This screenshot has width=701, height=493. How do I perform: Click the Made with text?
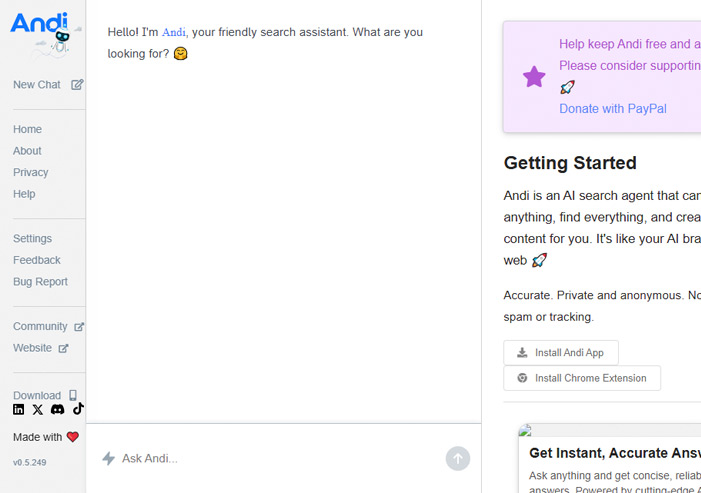pos(38,437)
